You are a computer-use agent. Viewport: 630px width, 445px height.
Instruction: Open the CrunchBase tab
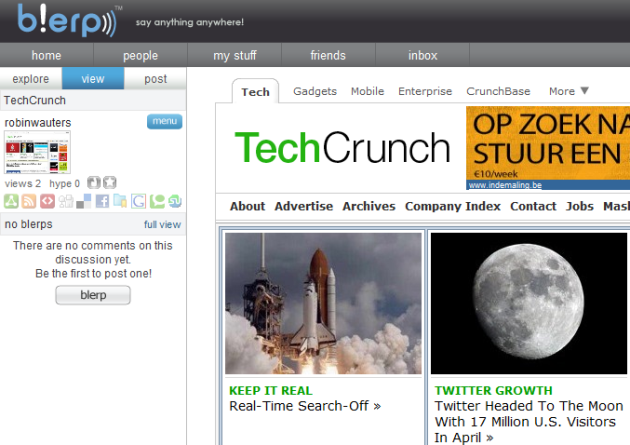click(498, 91)
